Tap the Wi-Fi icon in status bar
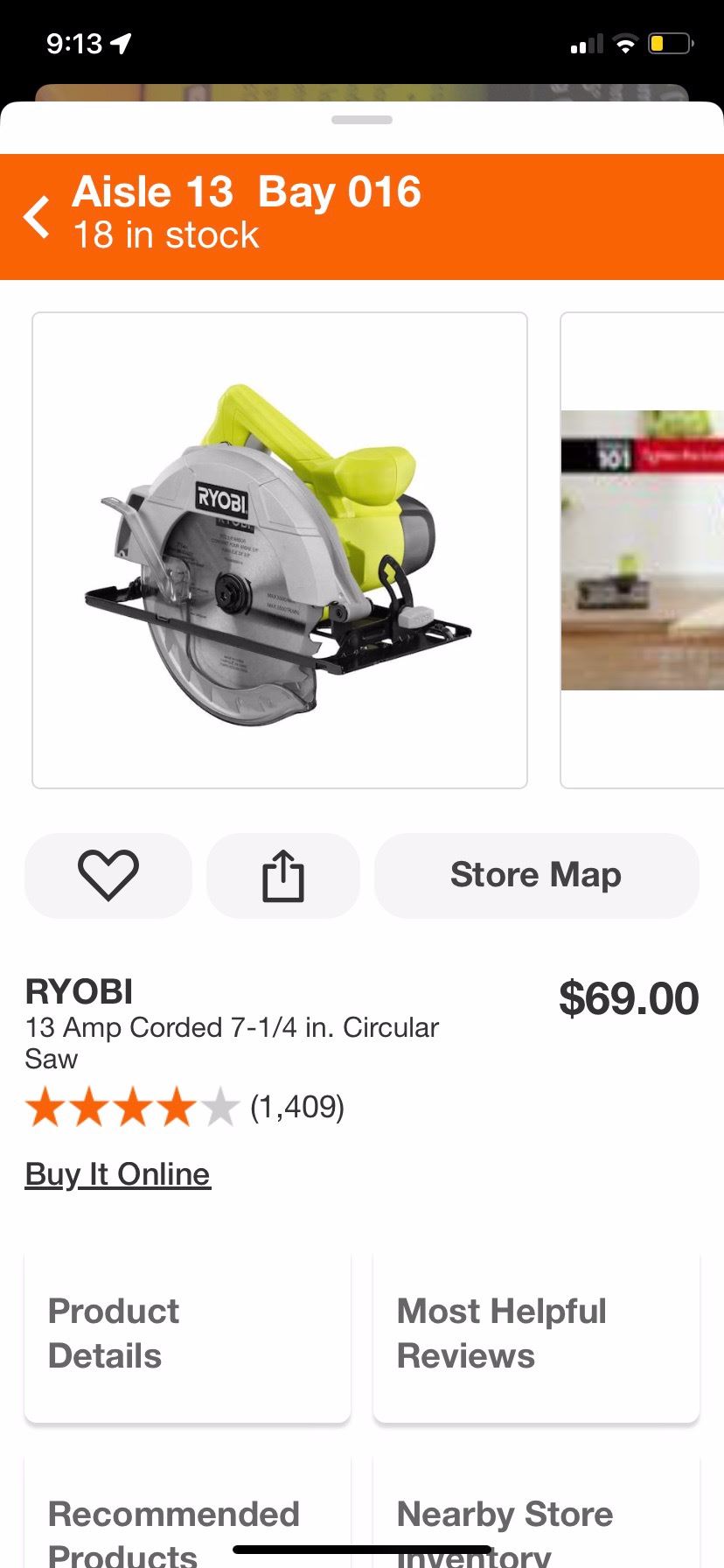 coord(625,44)
